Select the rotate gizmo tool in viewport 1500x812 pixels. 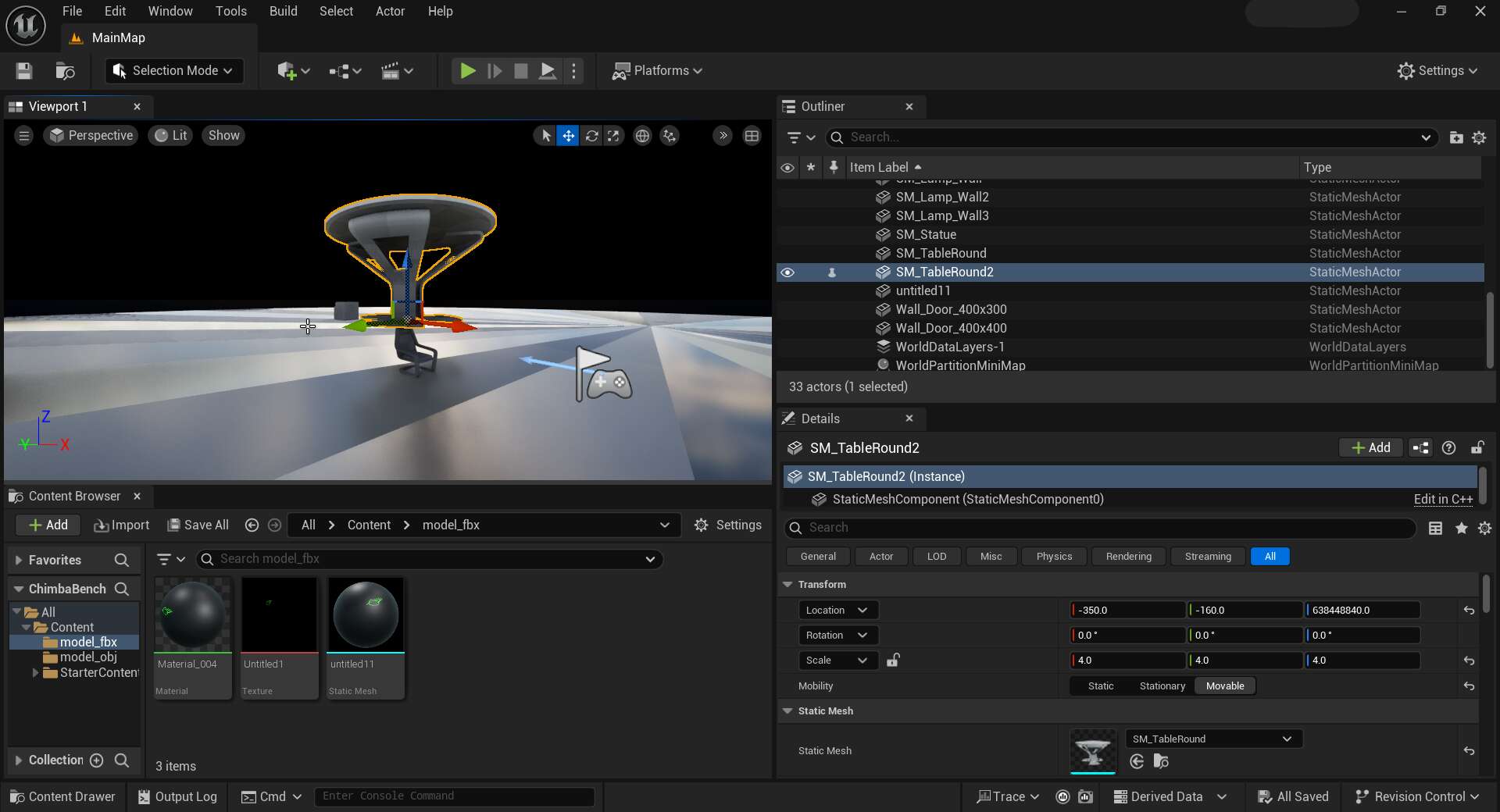point(591,136)
